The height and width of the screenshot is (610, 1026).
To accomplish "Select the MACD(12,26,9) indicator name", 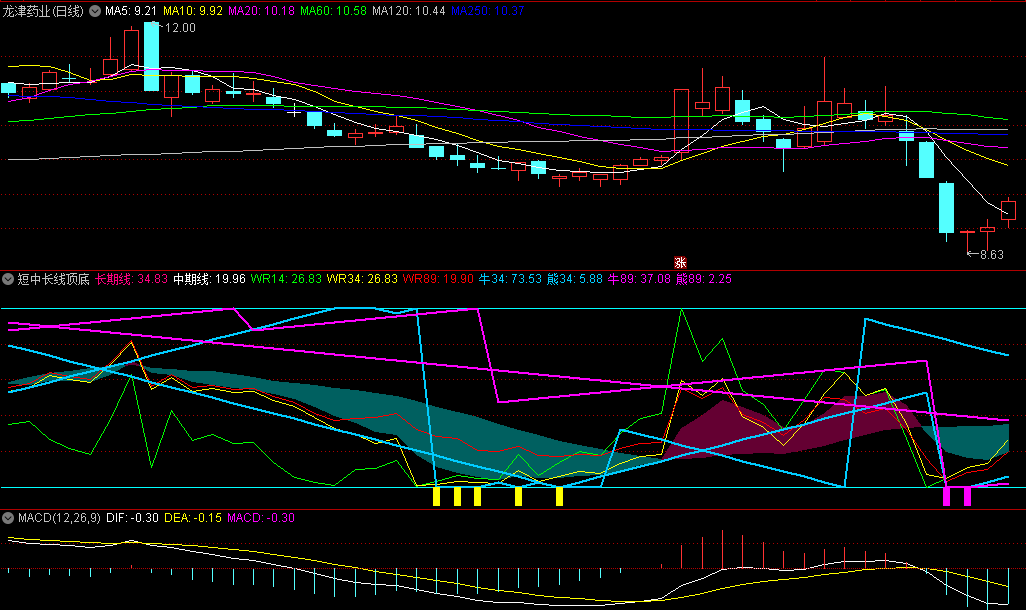I will coord(60,518).
